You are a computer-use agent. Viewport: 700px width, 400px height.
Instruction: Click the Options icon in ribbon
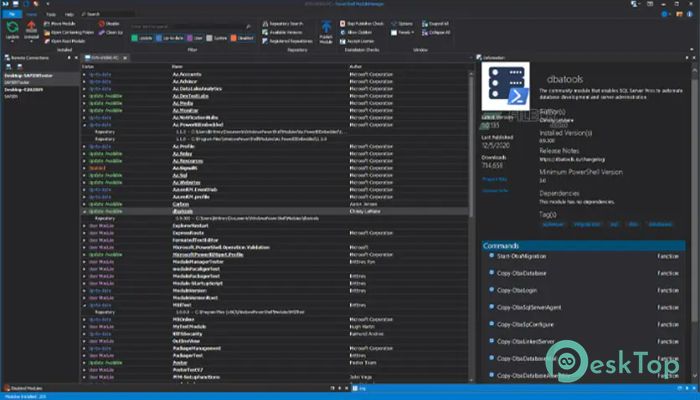coord(394,24)
